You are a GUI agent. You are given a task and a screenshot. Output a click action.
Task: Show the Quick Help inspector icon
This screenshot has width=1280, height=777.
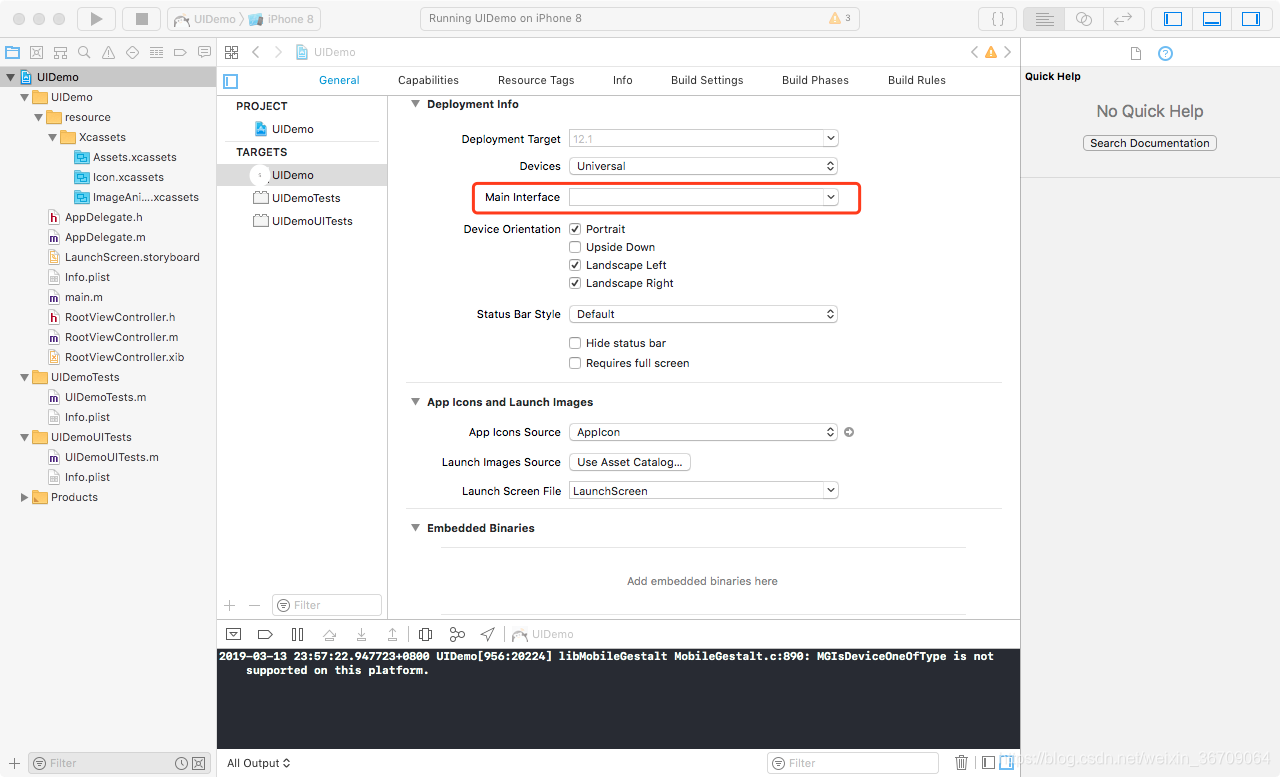click(1165, 54)
